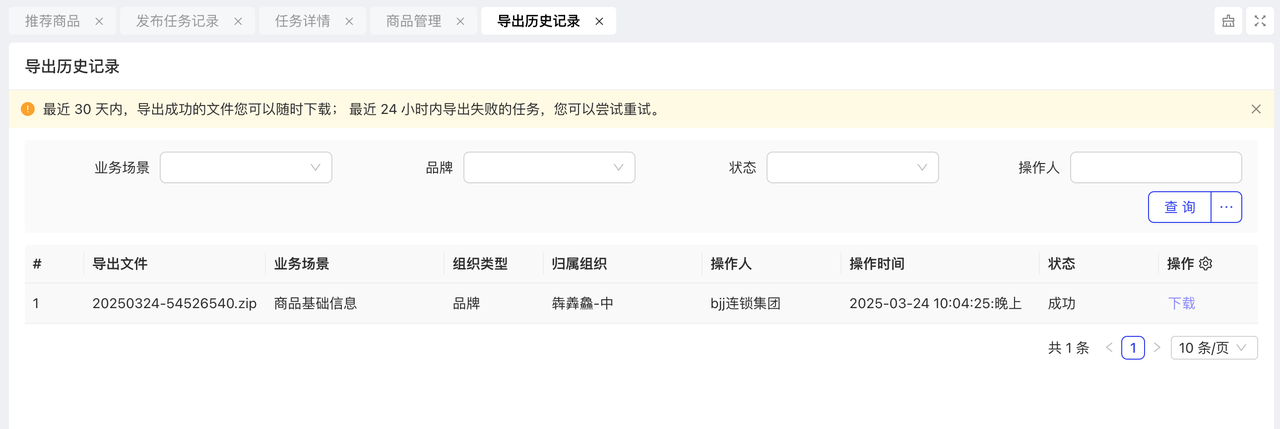Screen dimensions: 1280x429
Task: Switch to 发布任务记录 tab
Action: 177,21
